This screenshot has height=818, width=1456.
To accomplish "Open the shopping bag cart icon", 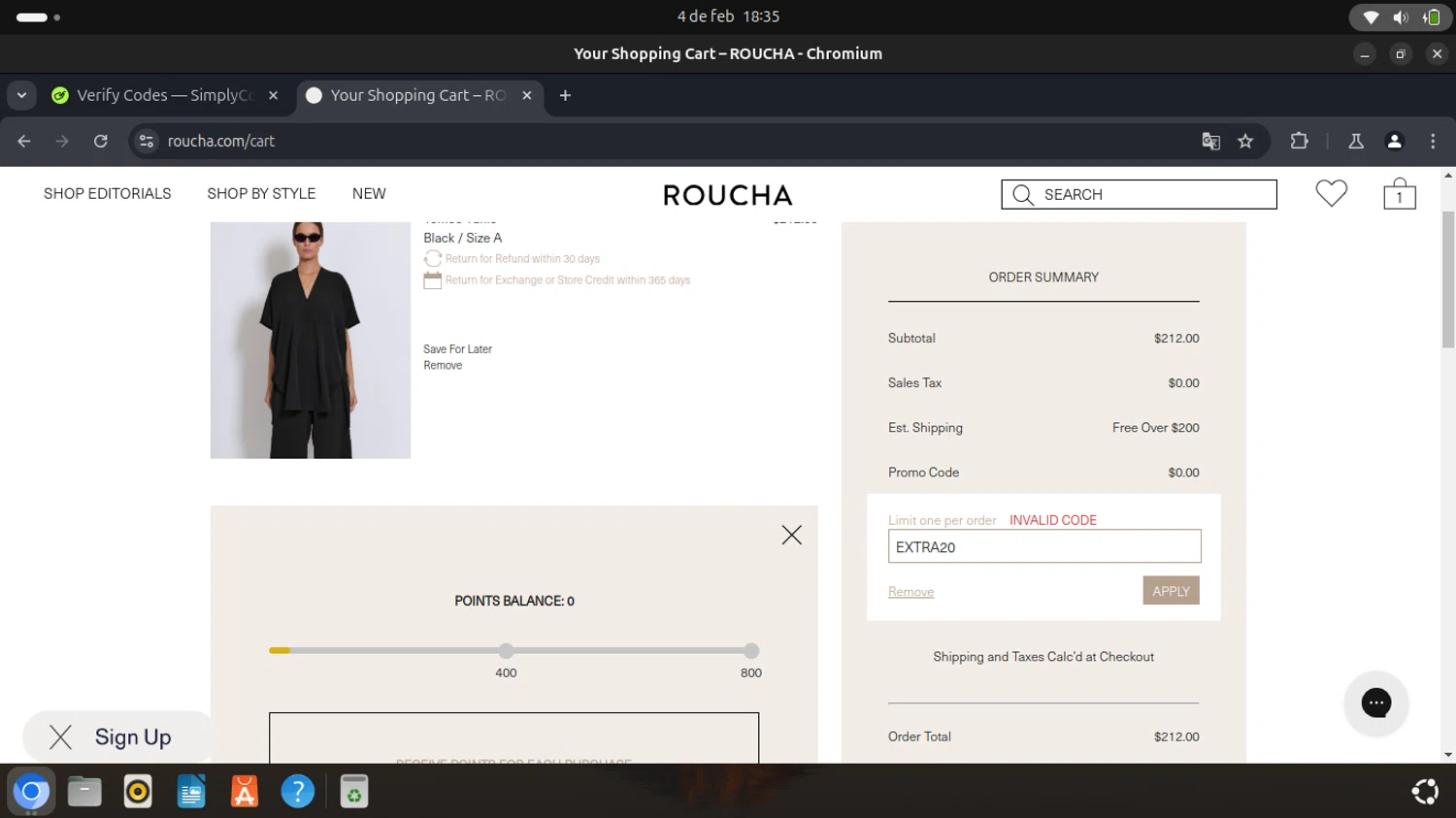I will click(1399, 193).
